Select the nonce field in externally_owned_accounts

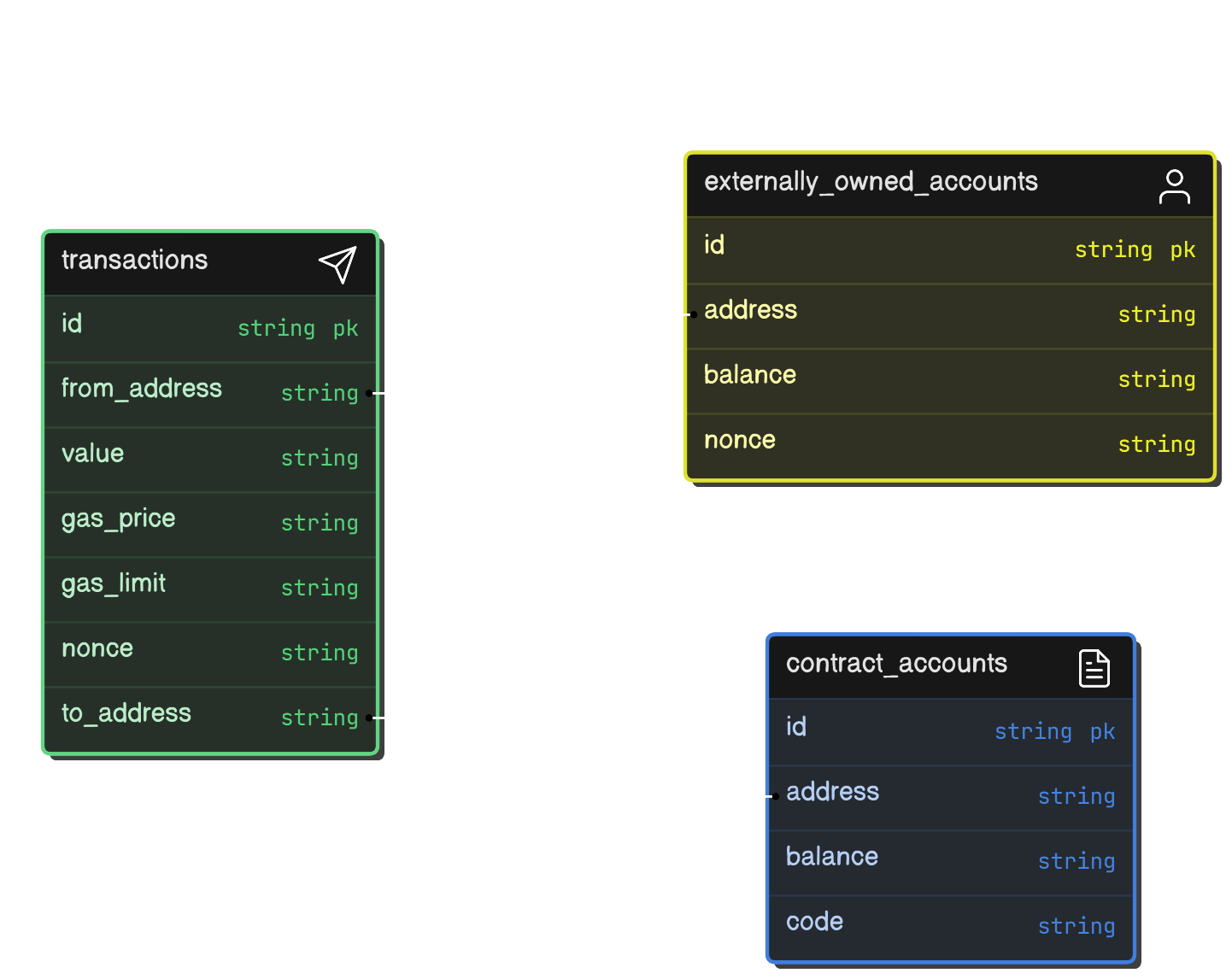740,441
